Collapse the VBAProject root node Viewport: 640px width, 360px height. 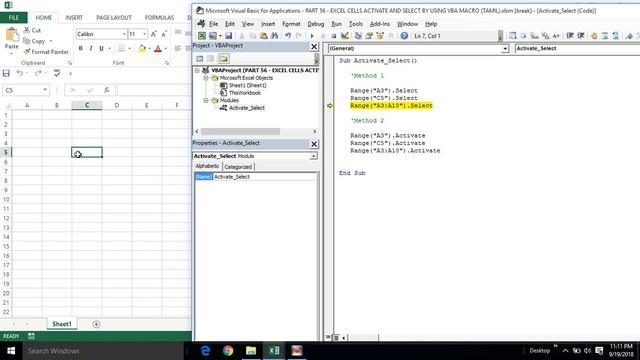[198, 70]
